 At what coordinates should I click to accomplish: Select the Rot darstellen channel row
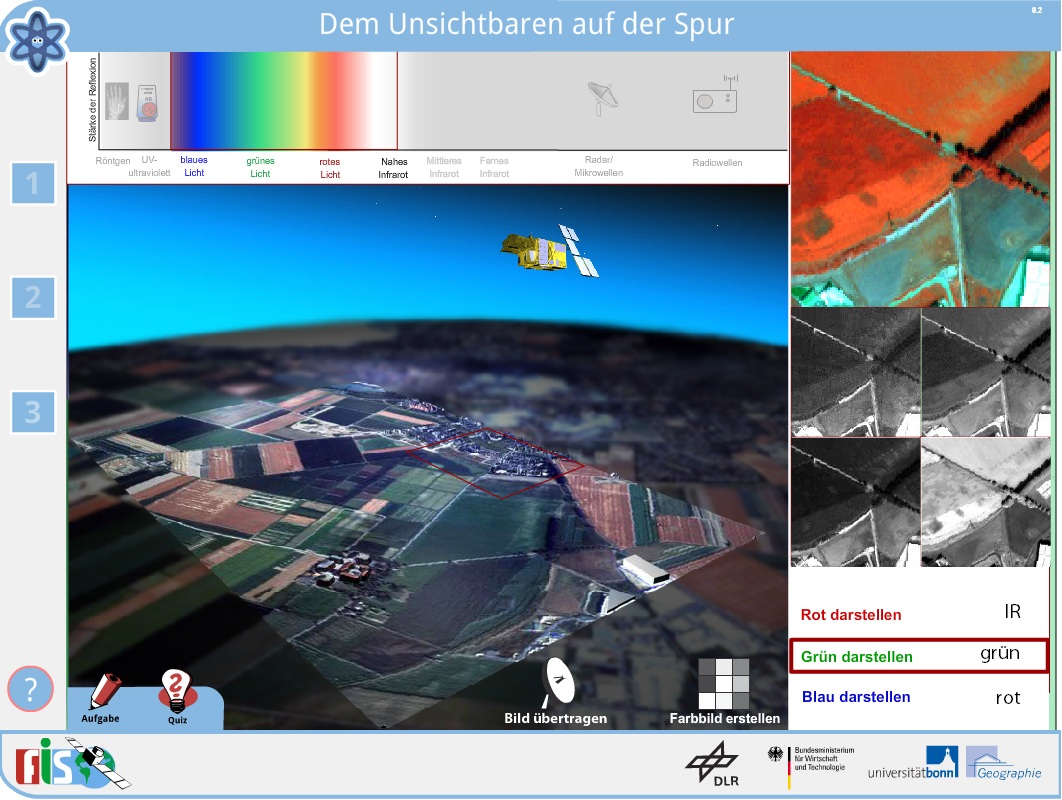point(918,614)
